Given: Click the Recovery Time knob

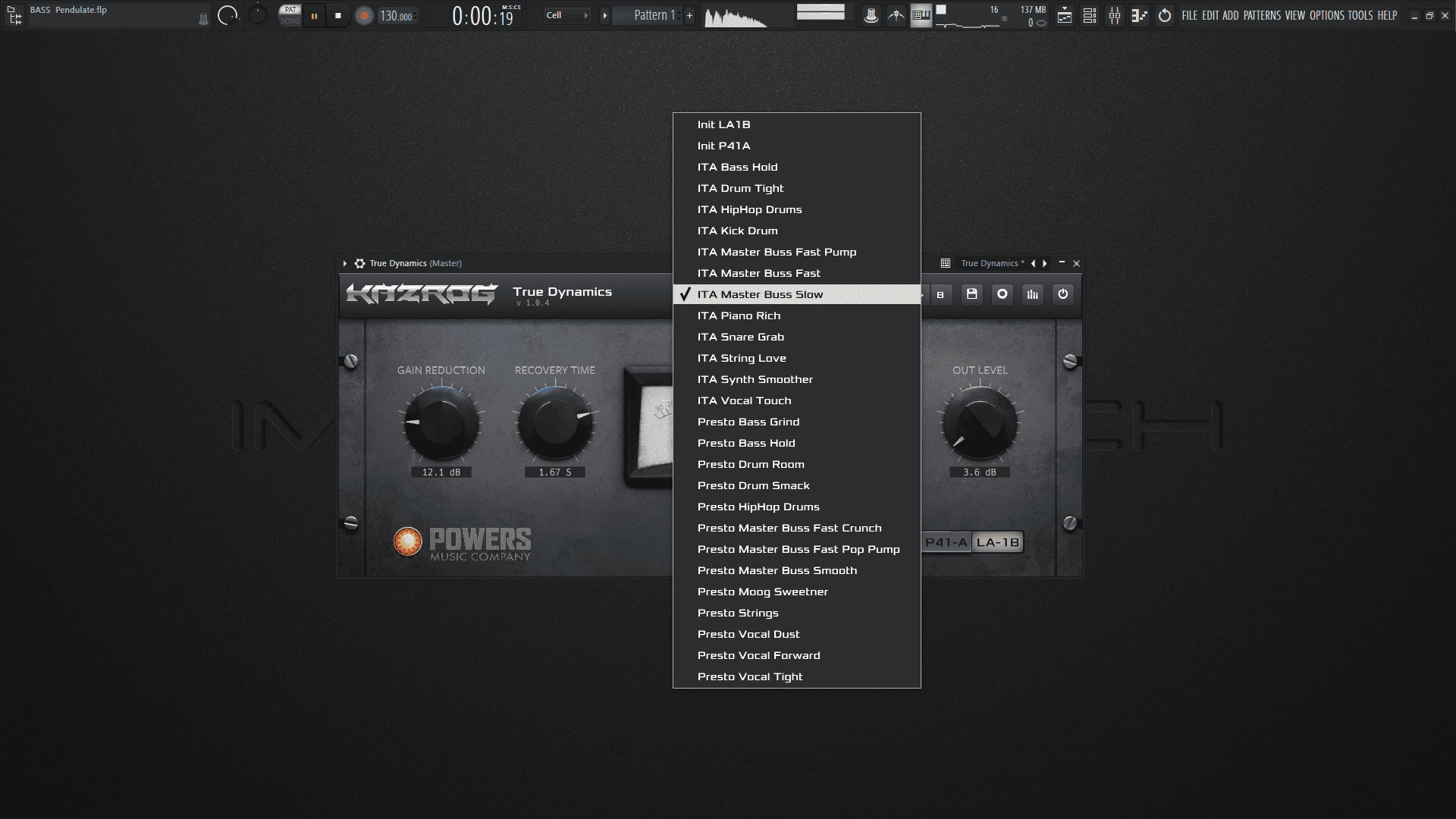Looking at the screenshot, I should (555, 423).
